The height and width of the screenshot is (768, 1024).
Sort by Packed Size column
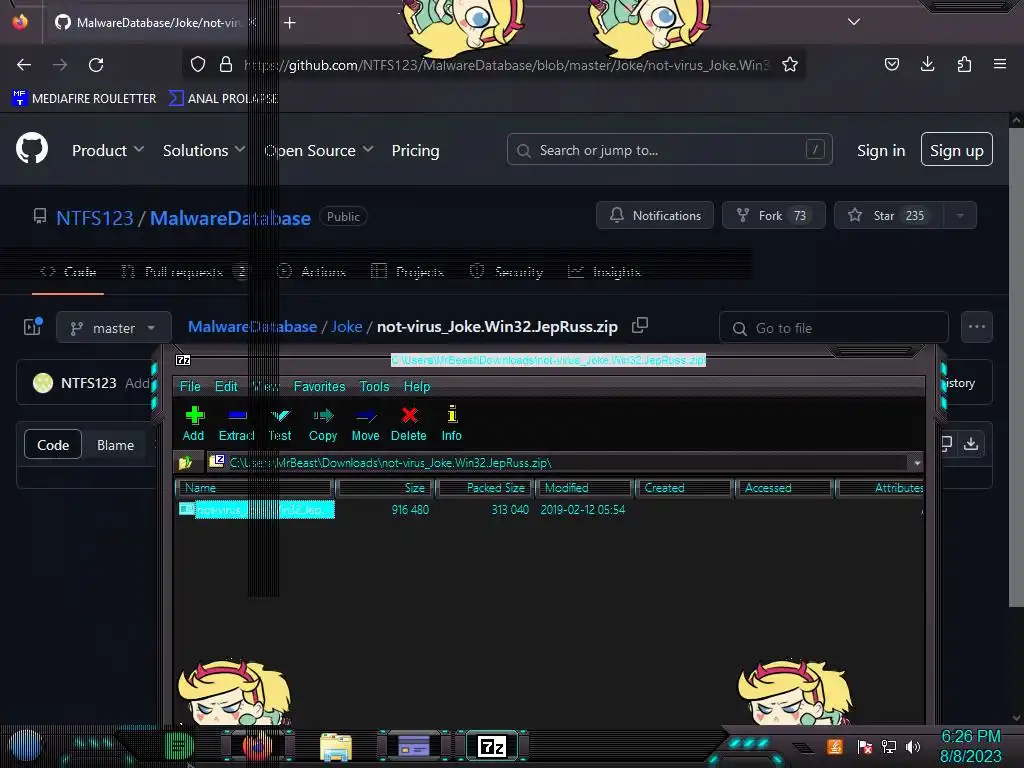point(485,488)
